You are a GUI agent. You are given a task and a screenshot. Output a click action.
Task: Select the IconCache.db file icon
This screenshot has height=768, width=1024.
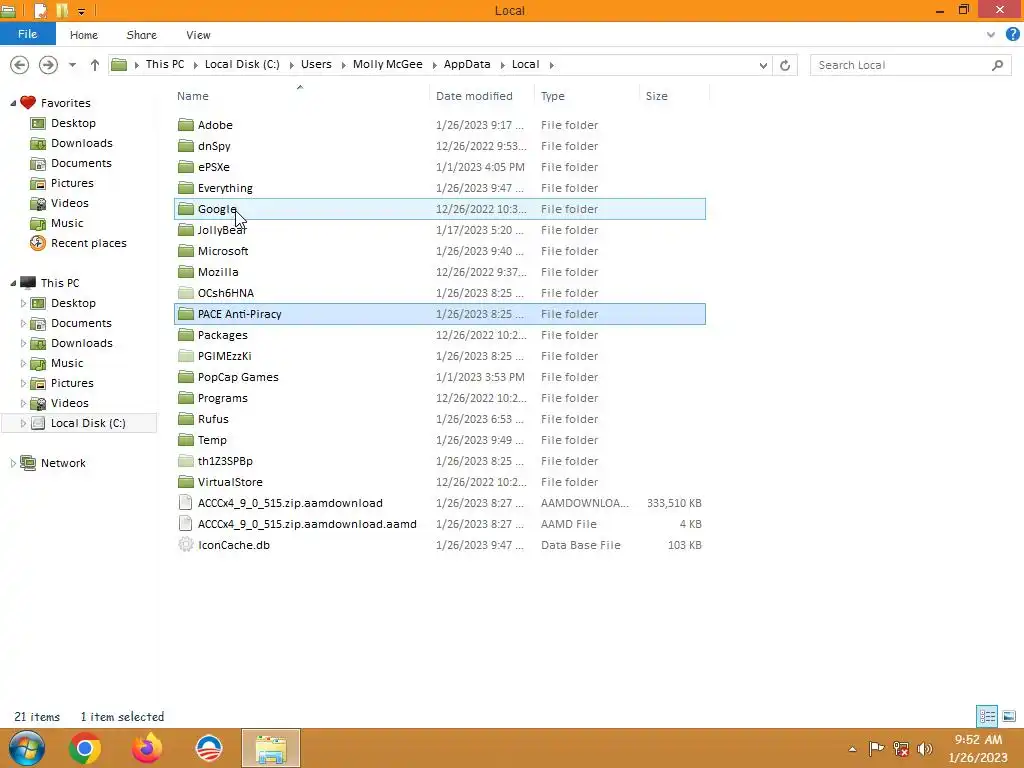pyautogui.click(x=186, y=545)
